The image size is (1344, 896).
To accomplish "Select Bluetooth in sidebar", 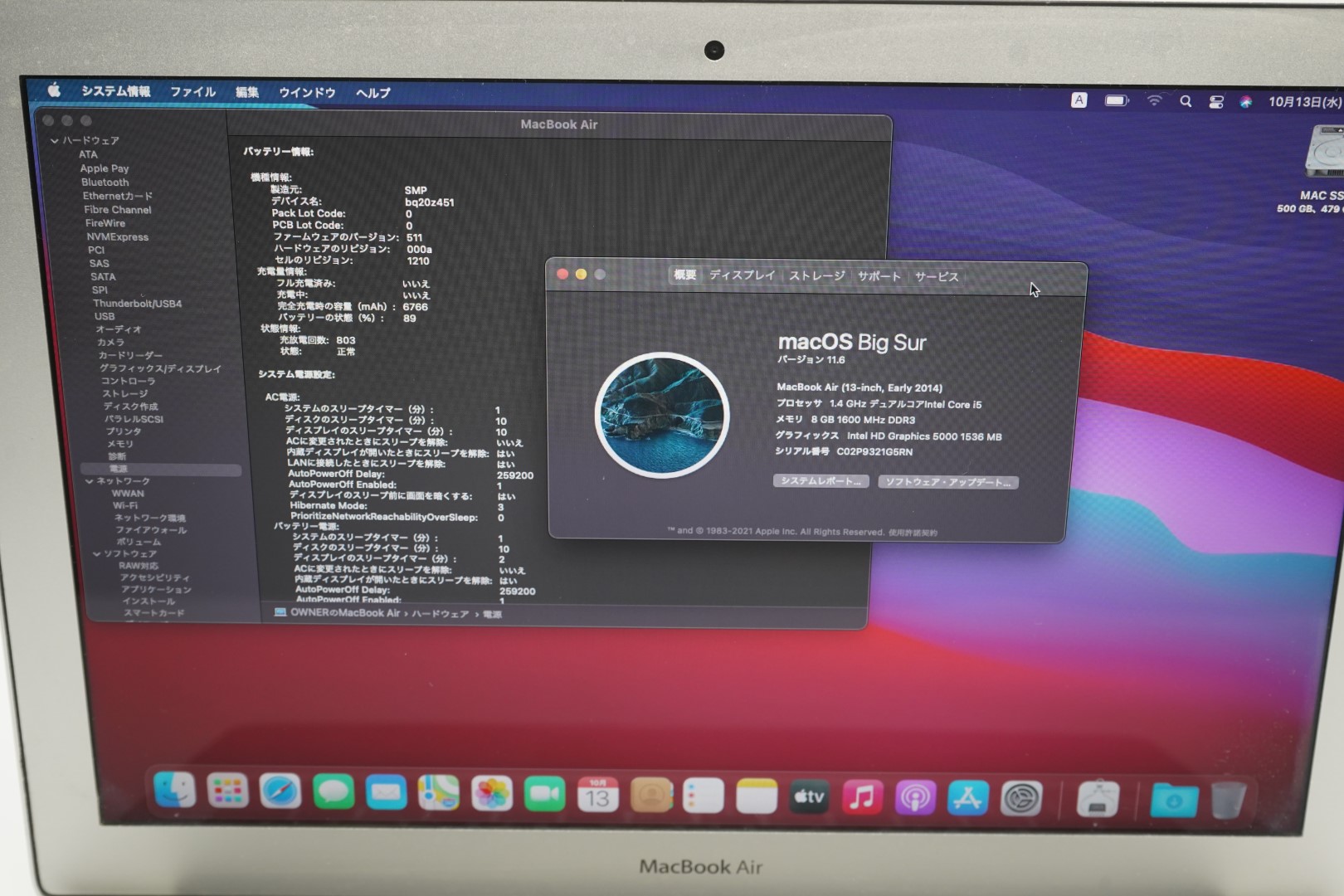I will coord(105,183).
